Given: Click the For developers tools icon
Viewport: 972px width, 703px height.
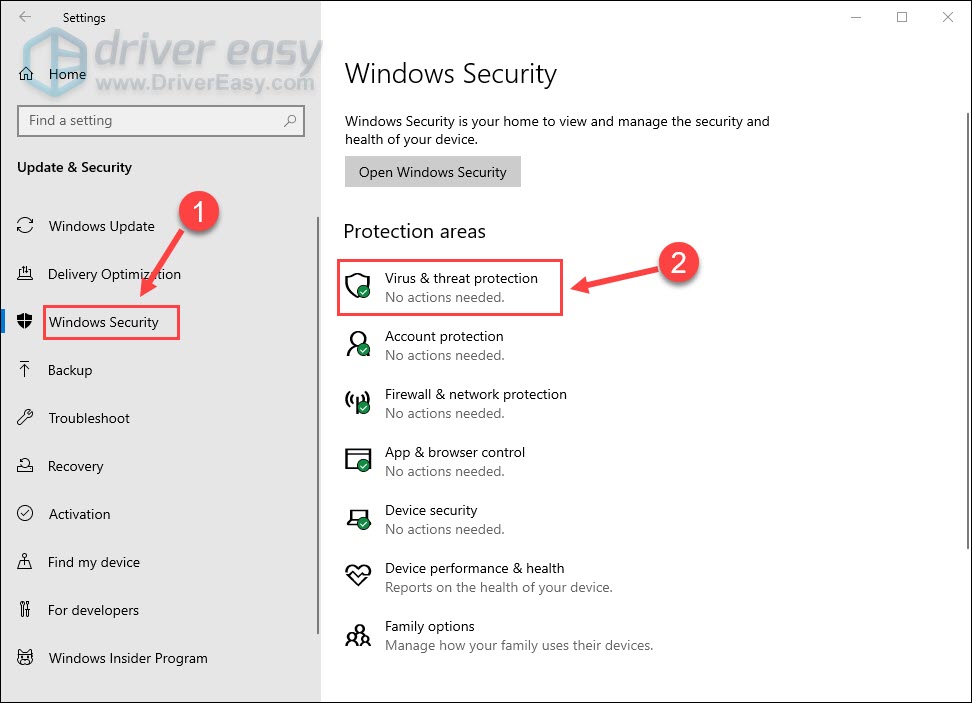Looking at the screenshot, I should [25, 609].
